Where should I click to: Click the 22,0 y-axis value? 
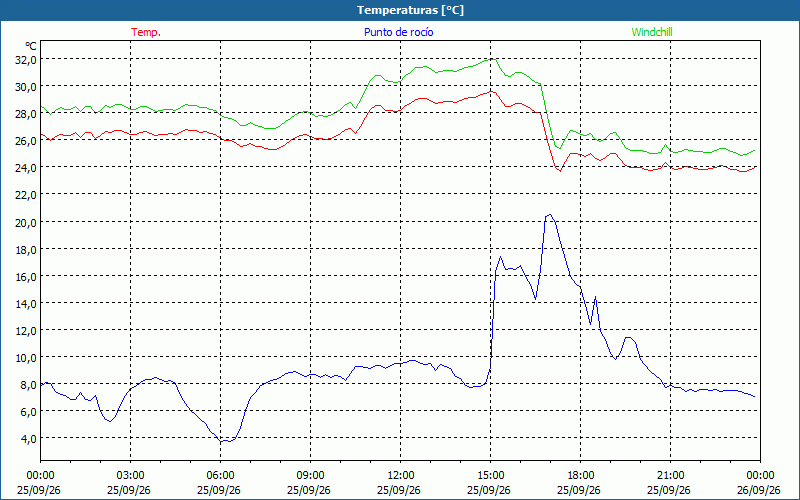click(27, 195)
